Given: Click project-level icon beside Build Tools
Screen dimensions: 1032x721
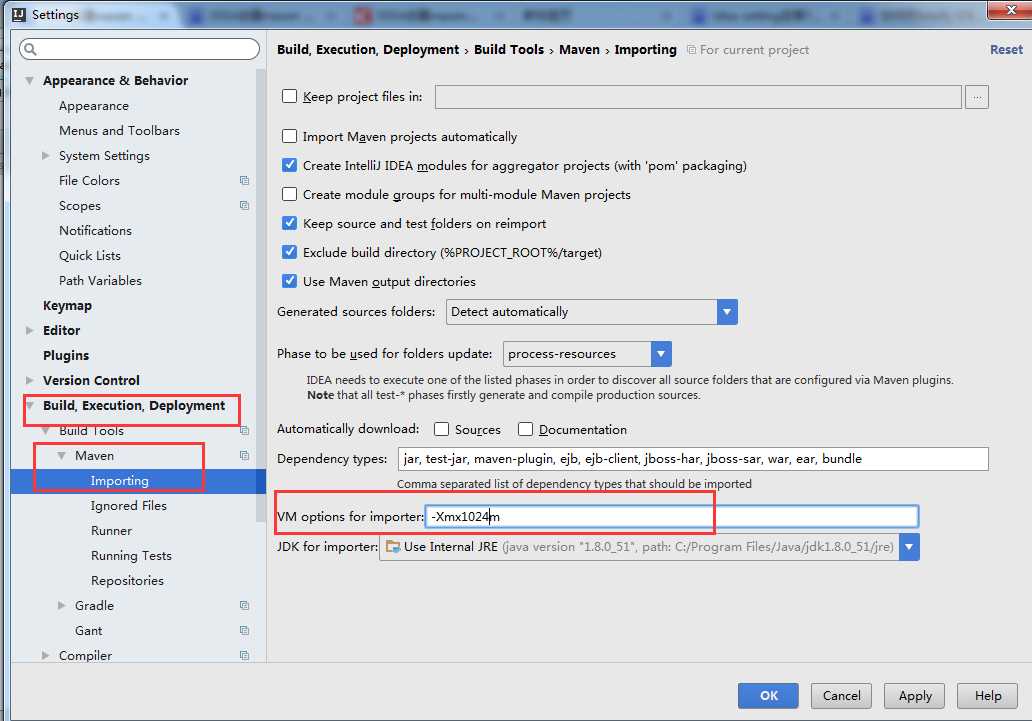Looking at the screenshot, I should point(244,431).
